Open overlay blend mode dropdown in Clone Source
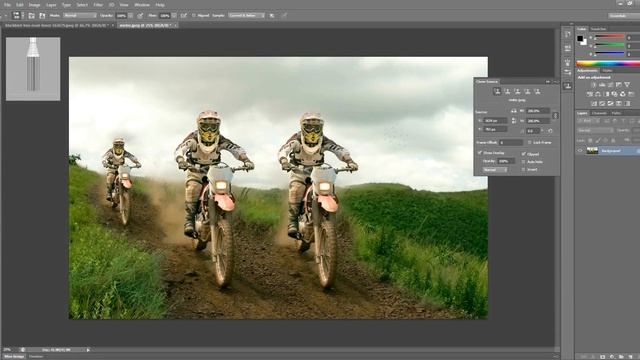640x360 pixels. pyautogui.click(x=495, y=169)
